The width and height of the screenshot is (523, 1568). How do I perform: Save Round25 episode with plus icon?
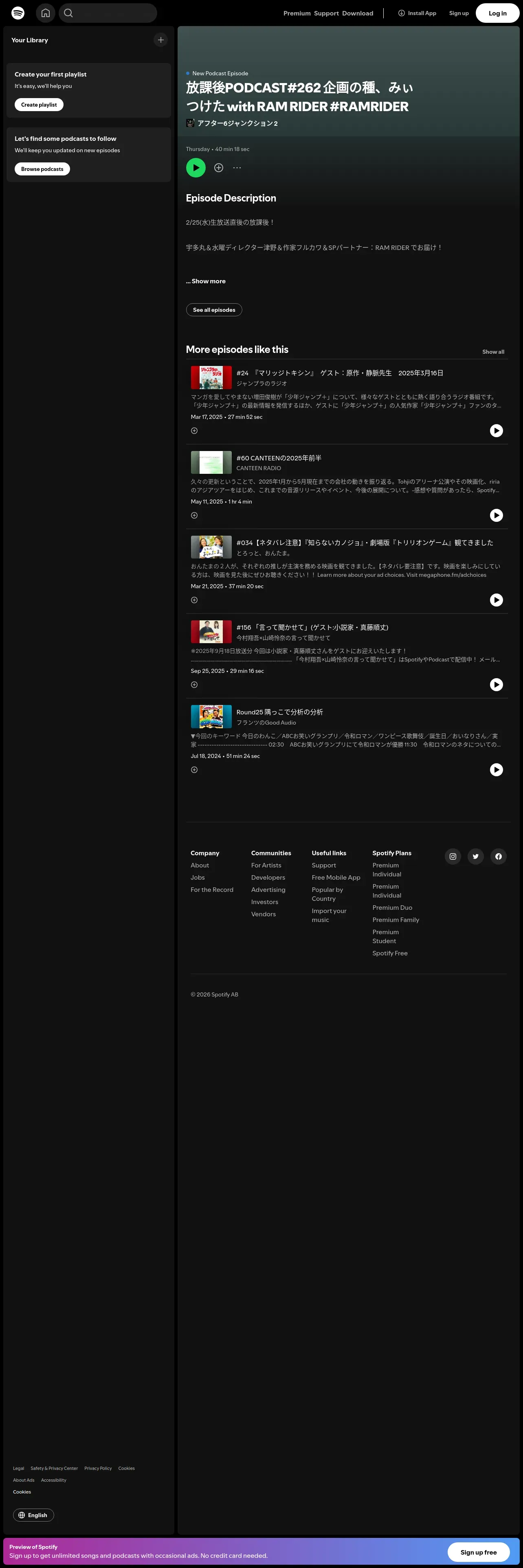coord(194,769)
